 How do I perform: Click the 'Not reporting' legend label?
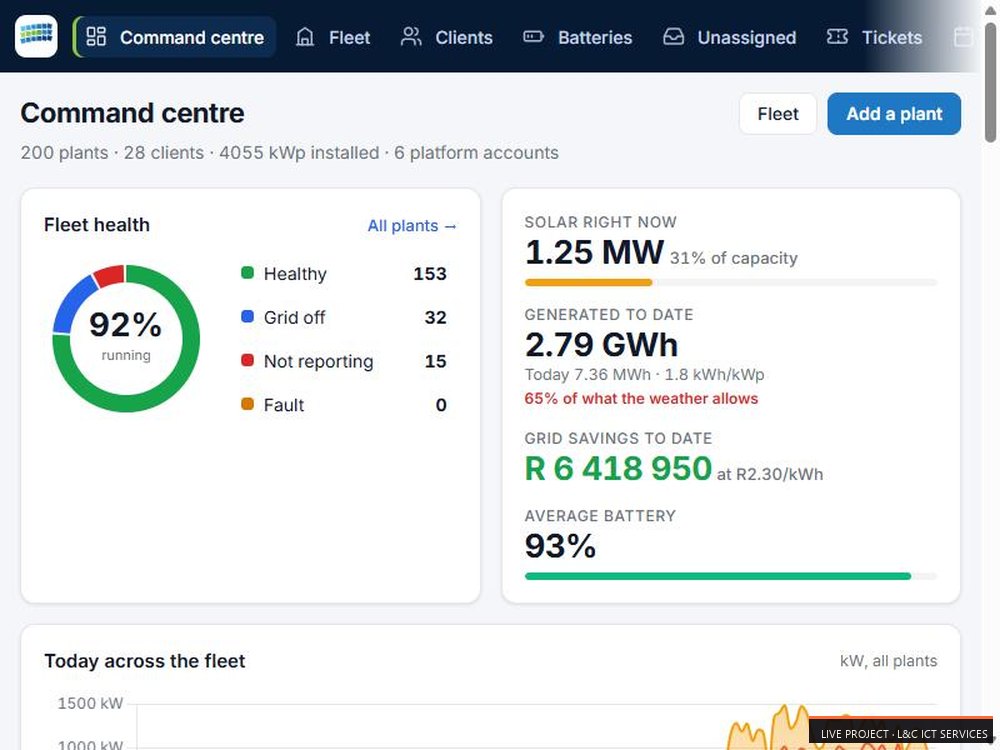click(x=318, y=361)
